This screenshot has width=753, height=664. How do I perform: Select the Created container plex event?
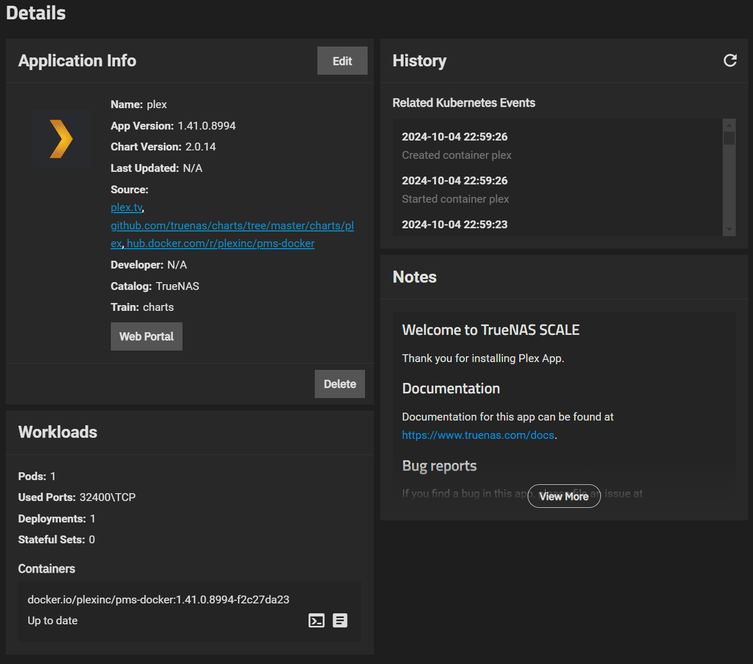tap(457, 155)
